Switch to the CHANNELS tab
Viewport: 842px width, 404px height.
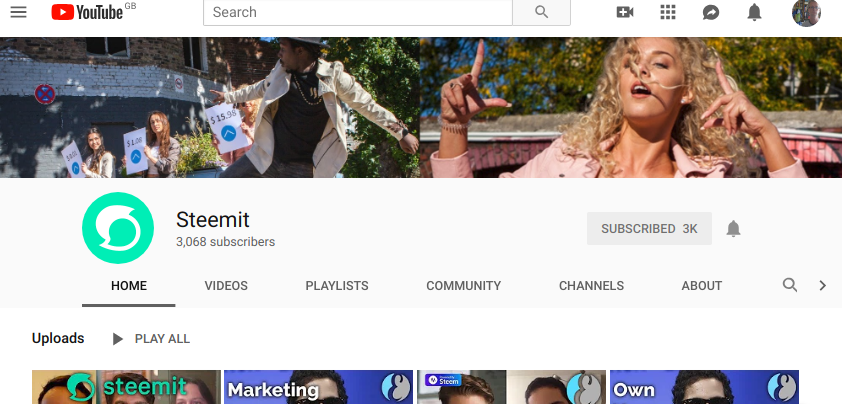pyautogui.click(x=591, y=286)
